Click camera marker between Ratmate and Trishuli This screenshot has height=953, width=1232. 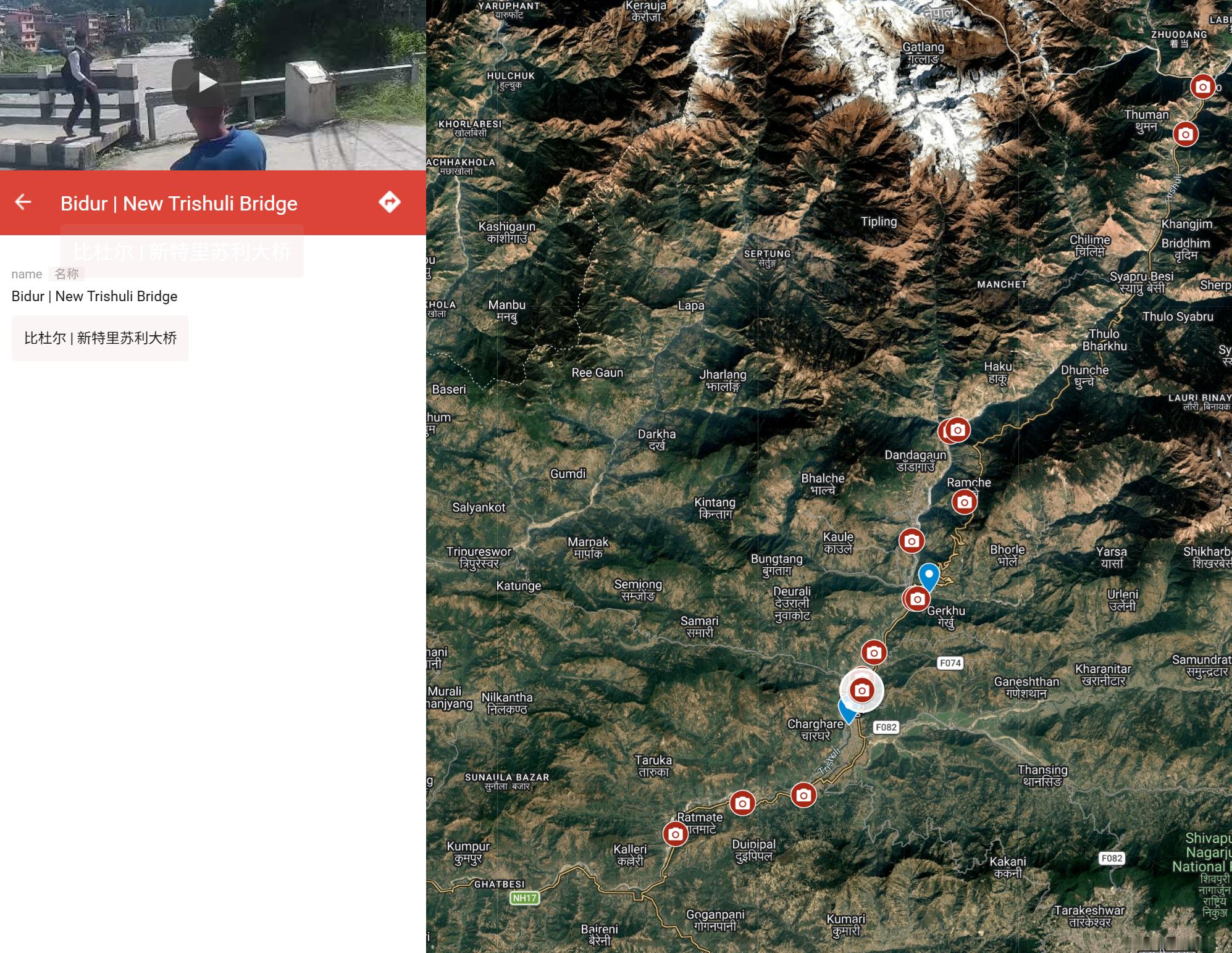coord(742,803)
